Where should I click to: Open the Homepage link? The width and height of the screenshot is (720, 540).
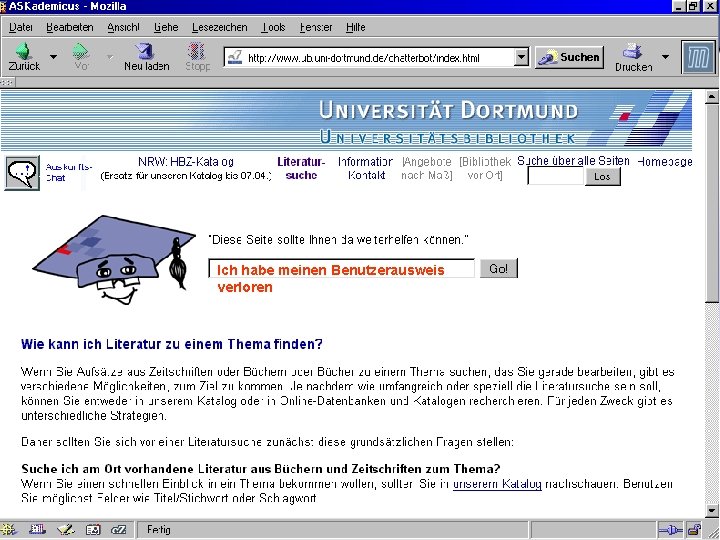pyautogui.click(x=665, y=162)
